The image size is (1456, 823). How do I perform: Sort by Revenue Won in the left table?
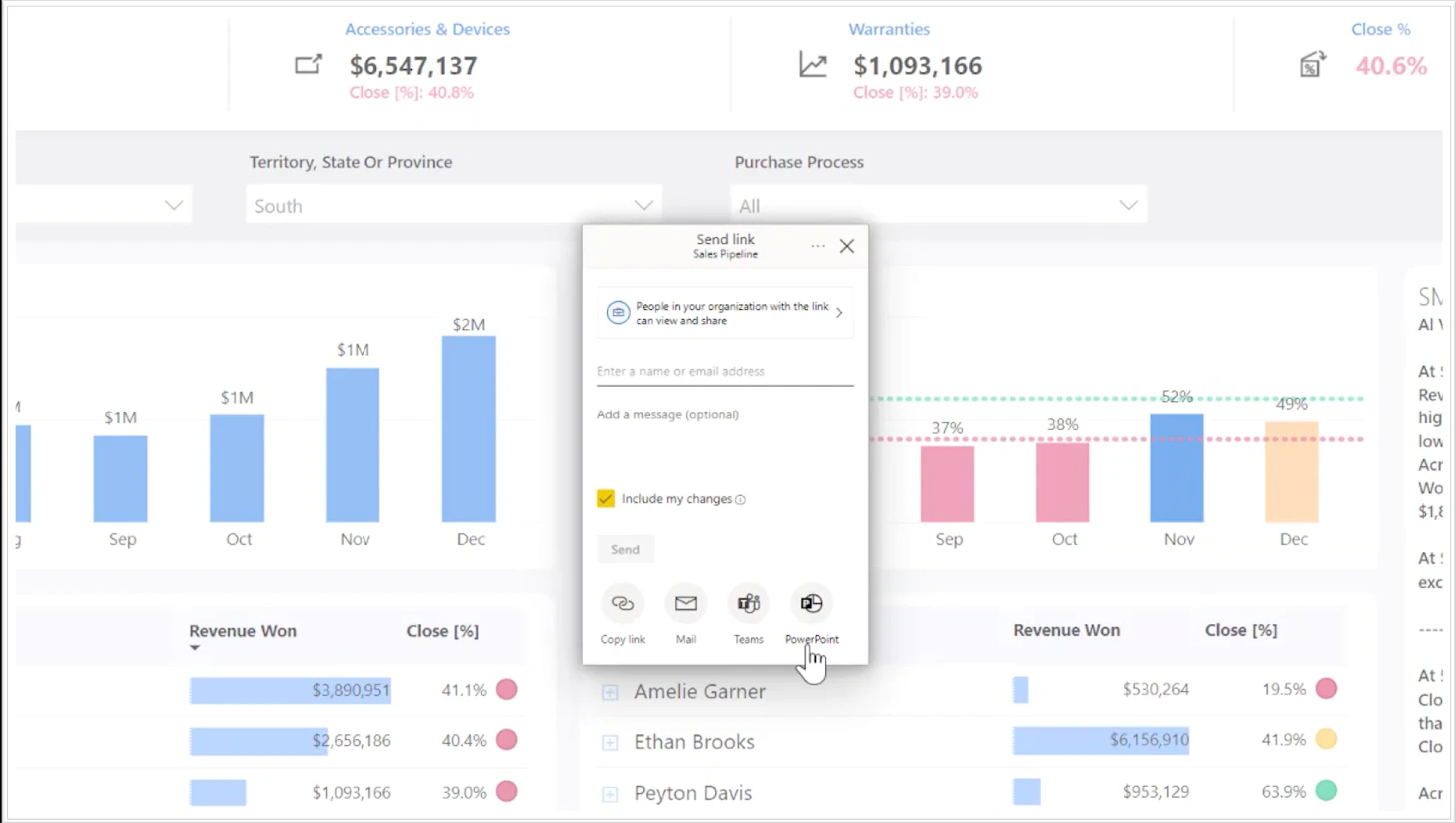[243, 631]
